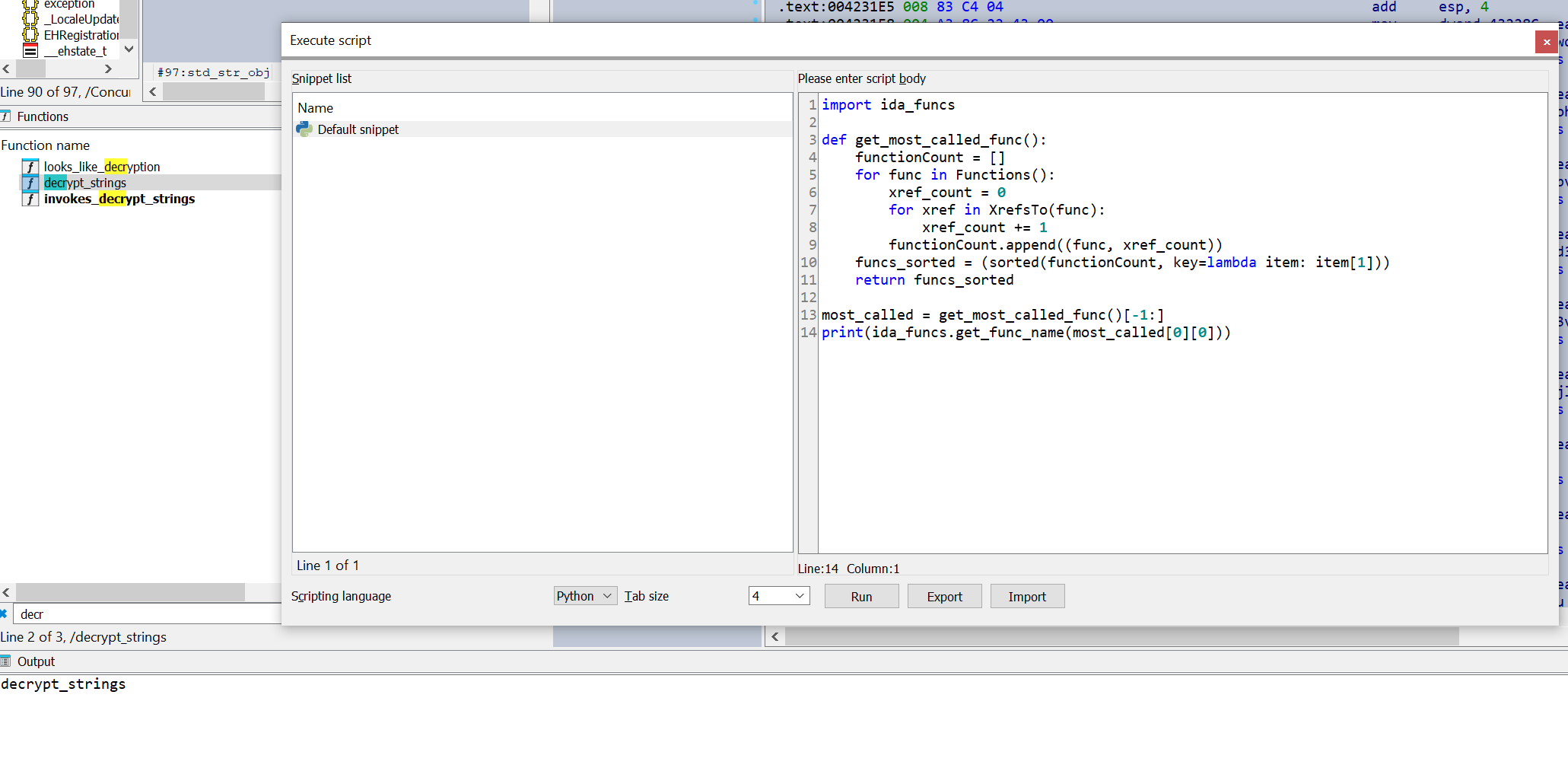Open the Scripting language Python dropdown
Image resolution: width=1568 pixels, height=768 pixels.
pos(584,596)
